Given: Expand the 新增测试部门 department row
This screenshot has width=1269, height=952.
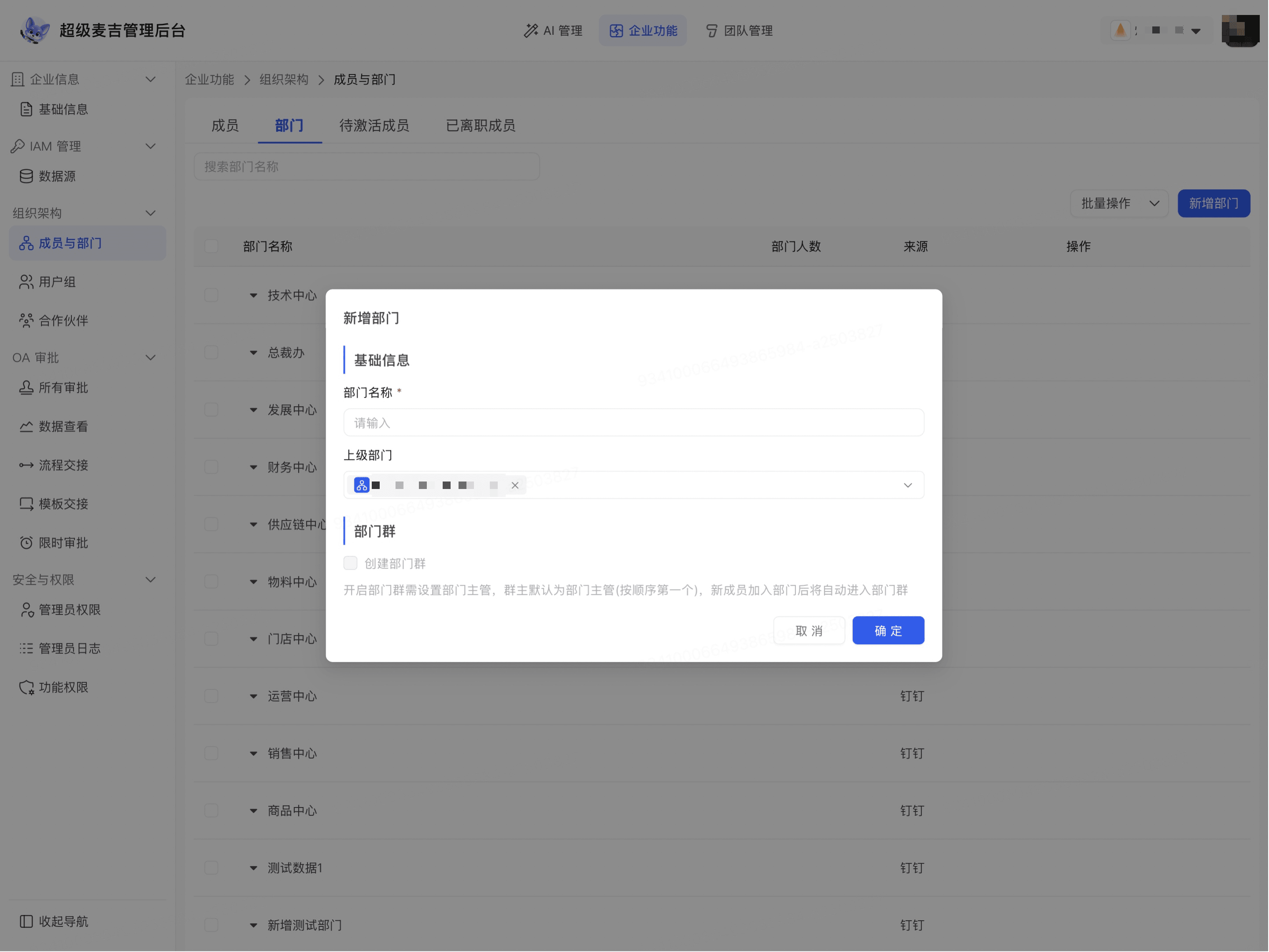Looking at the screenshot, I should [x=253, y=926].
